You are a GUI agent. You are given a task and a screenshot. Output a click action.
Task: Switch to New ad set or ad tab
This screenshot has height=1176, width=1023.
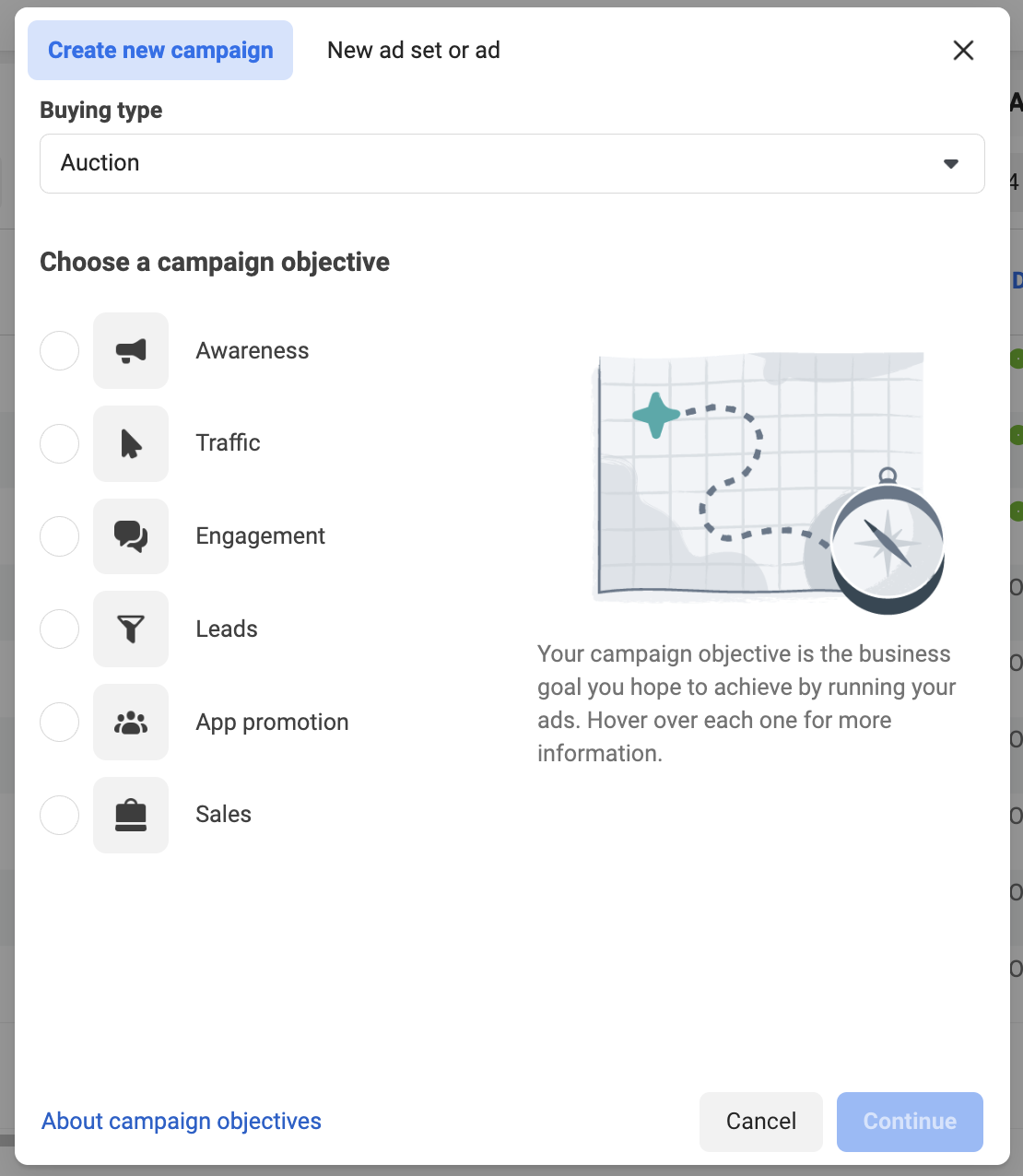coord(414,51)
